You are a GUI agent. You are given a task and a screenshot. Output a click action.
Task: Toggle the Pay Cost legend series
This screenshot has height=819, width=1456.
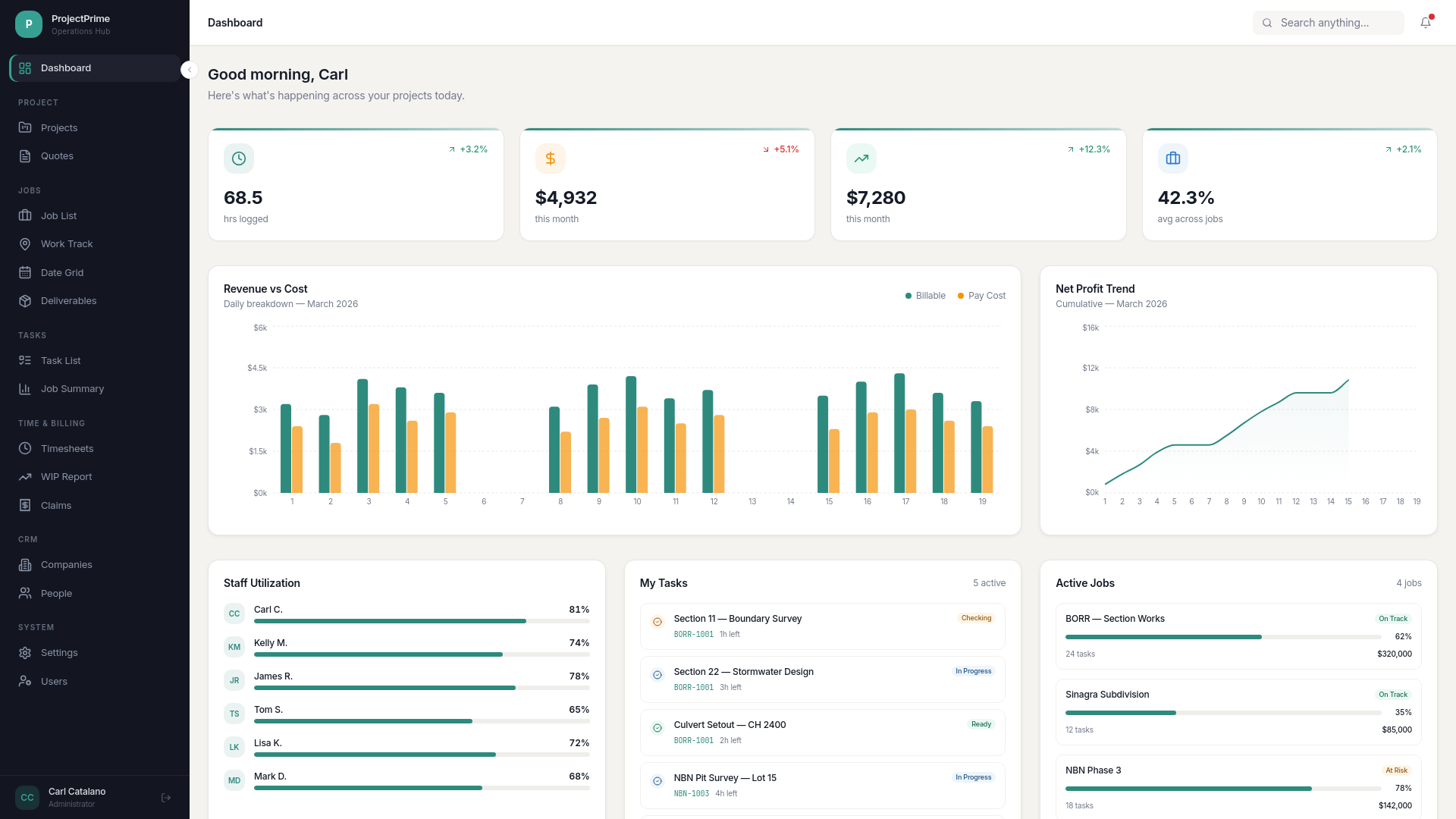(x=981, y=296)
